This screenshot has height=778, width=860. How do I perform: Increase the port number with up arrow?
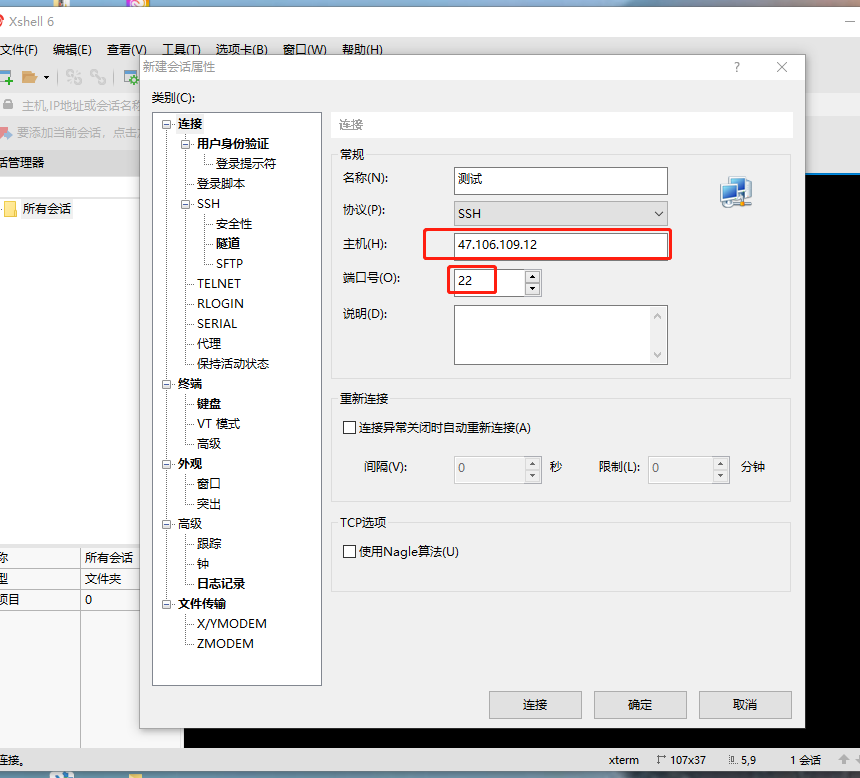click(533, 276)
